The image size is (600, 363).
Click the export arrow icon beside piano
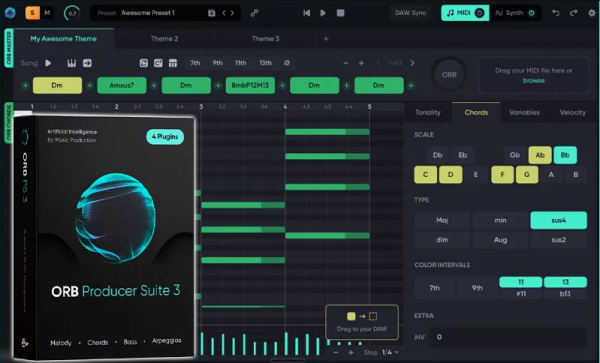coord(87,63)
